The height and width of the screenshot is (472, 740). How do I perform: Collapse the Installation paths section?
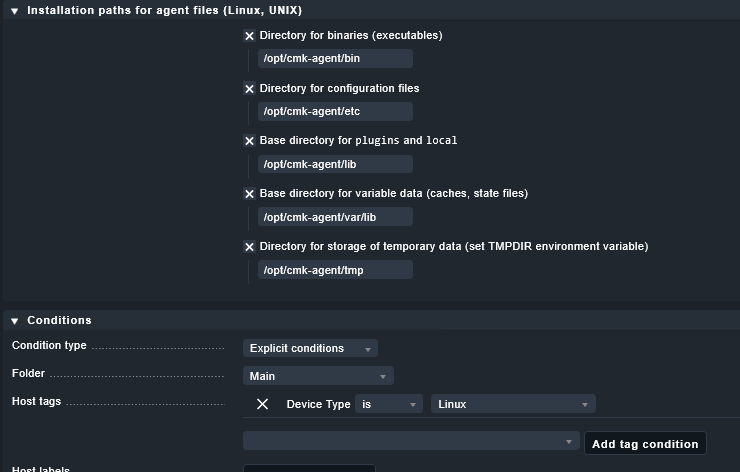click(15, 10)
